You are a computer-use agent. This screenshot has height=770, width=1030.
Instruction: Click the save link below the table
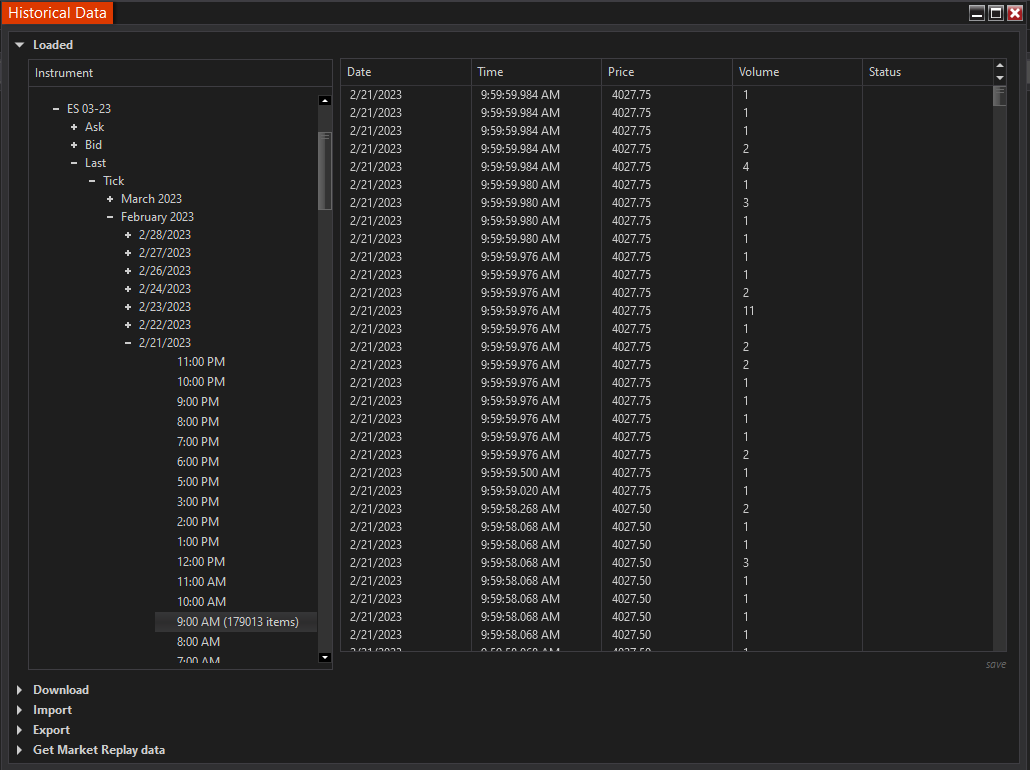pos(996,665)
